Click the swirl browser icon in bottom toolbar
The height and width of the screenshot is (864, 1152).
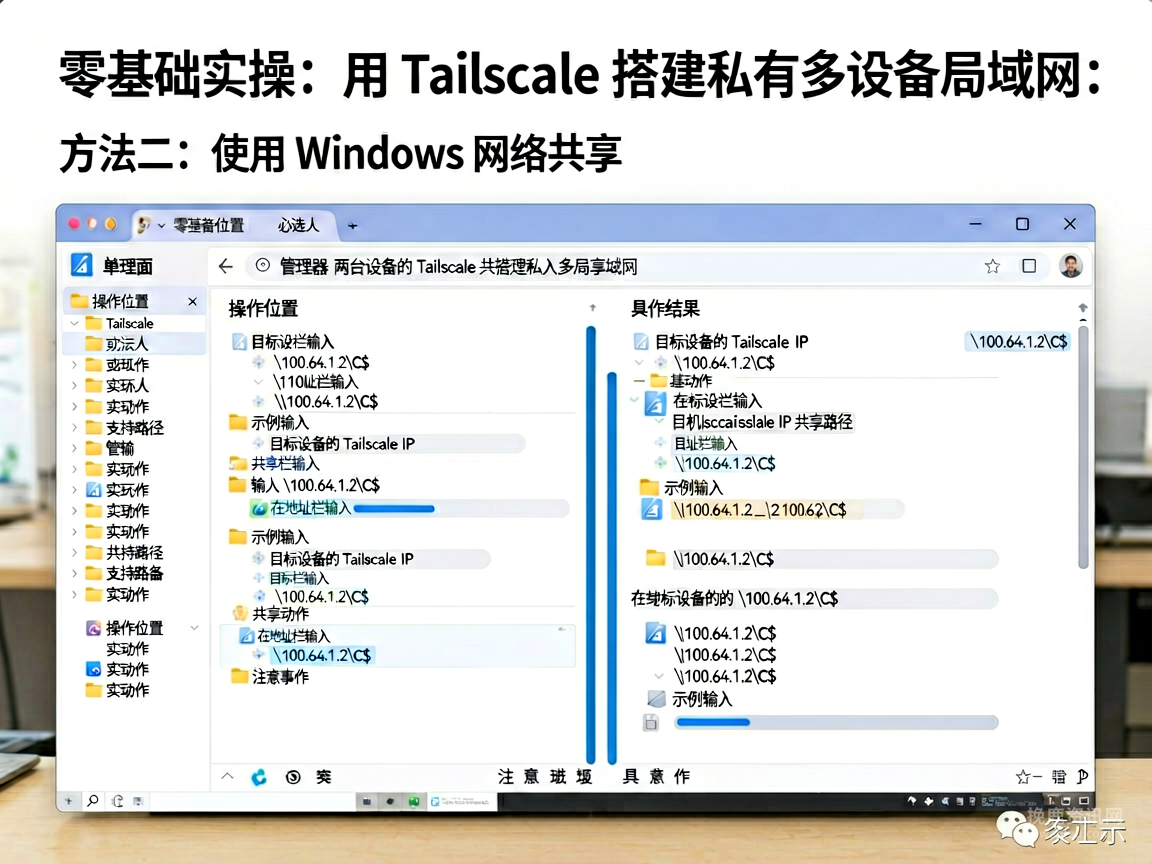259,777
